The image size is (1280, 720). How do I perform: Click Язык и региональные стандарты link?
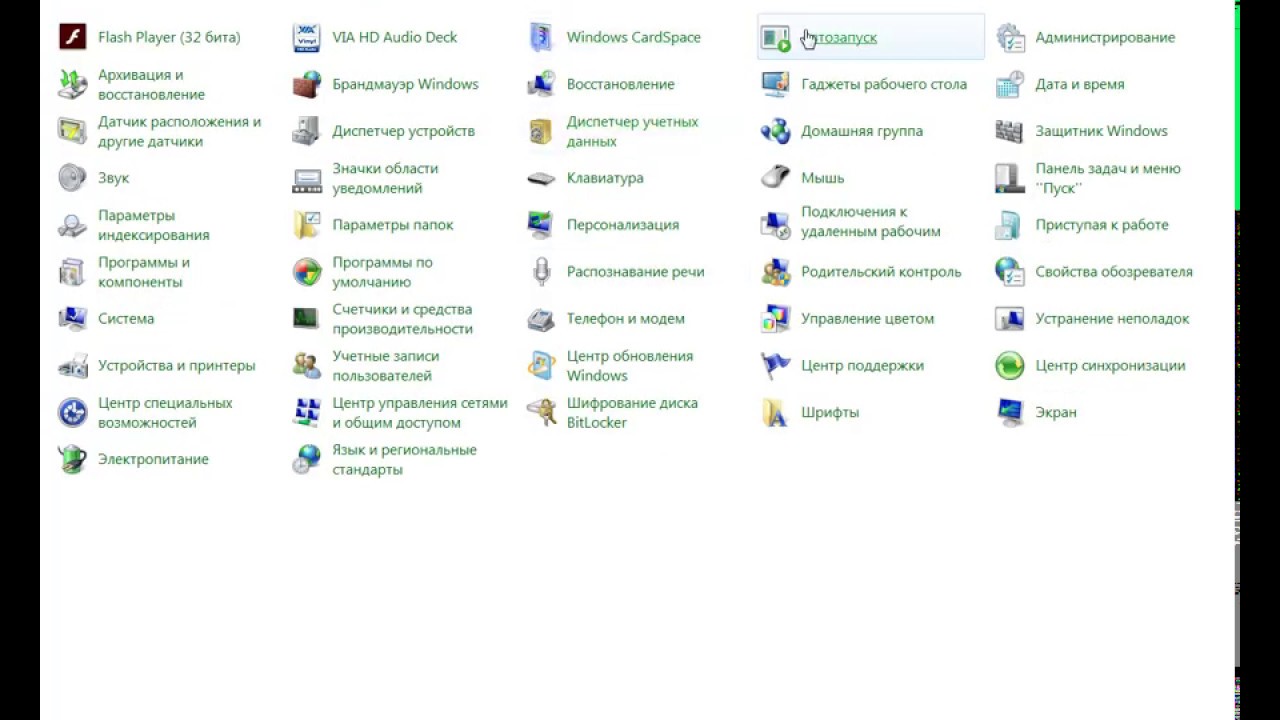tap(404, 460)
